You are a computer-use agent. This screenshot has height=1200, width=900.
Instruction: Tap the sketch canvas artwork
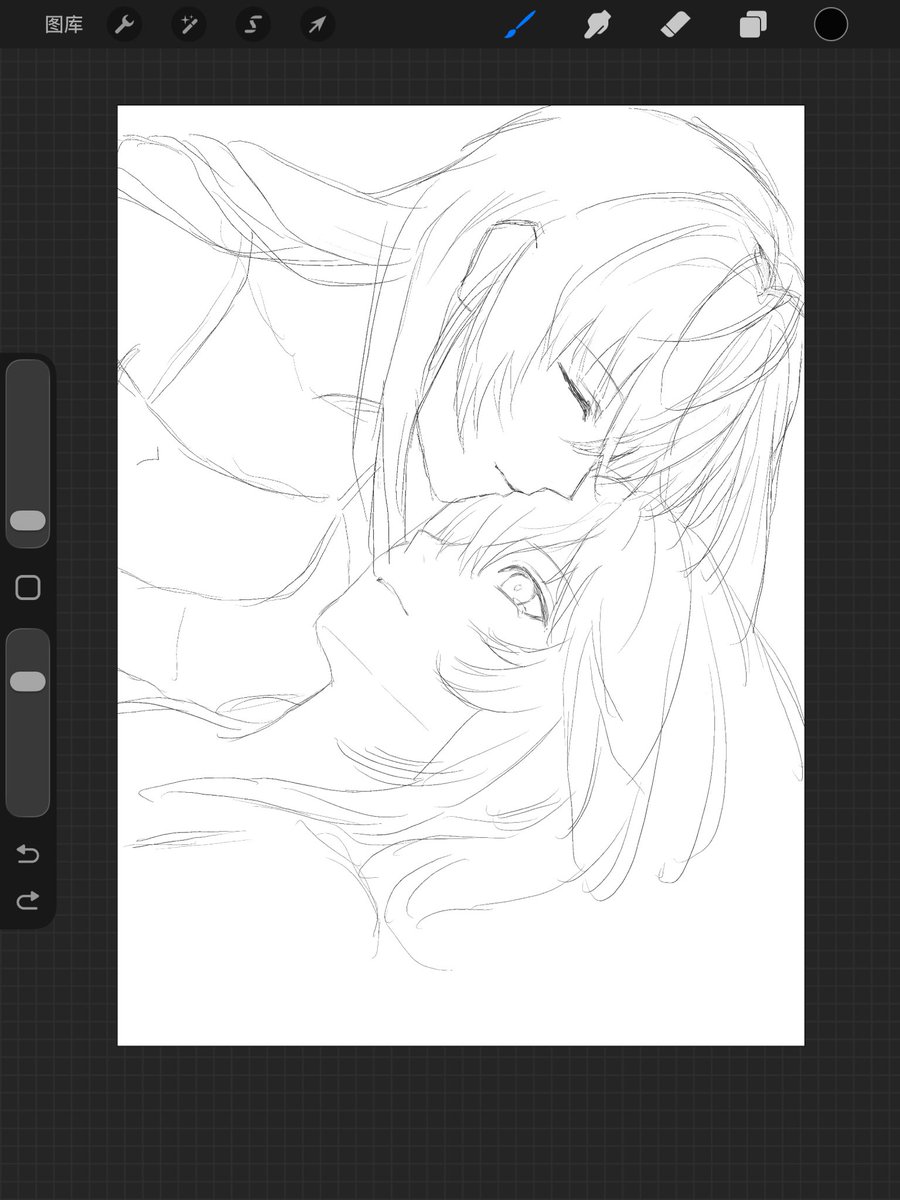461,575
